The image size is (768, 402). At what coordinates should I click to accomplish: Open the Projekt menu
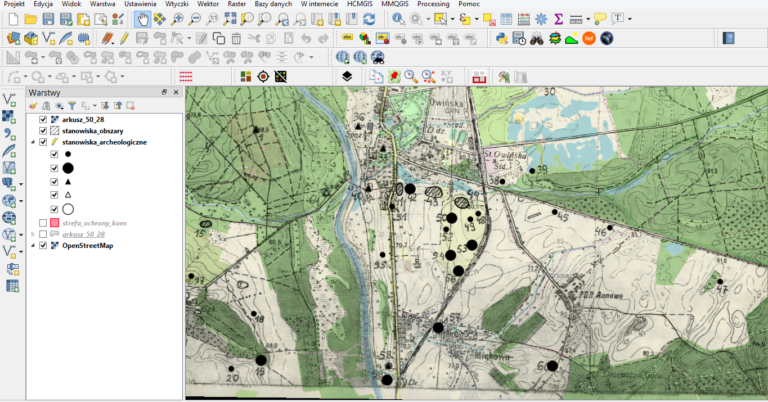pos(14,4)
